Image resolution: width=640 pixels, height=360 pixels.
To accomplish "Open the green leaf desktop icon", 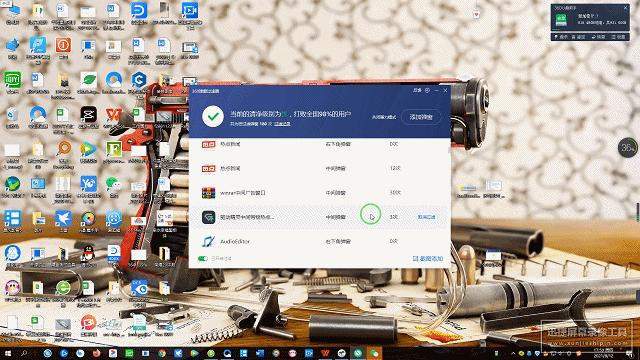I will tap(88, 80).
